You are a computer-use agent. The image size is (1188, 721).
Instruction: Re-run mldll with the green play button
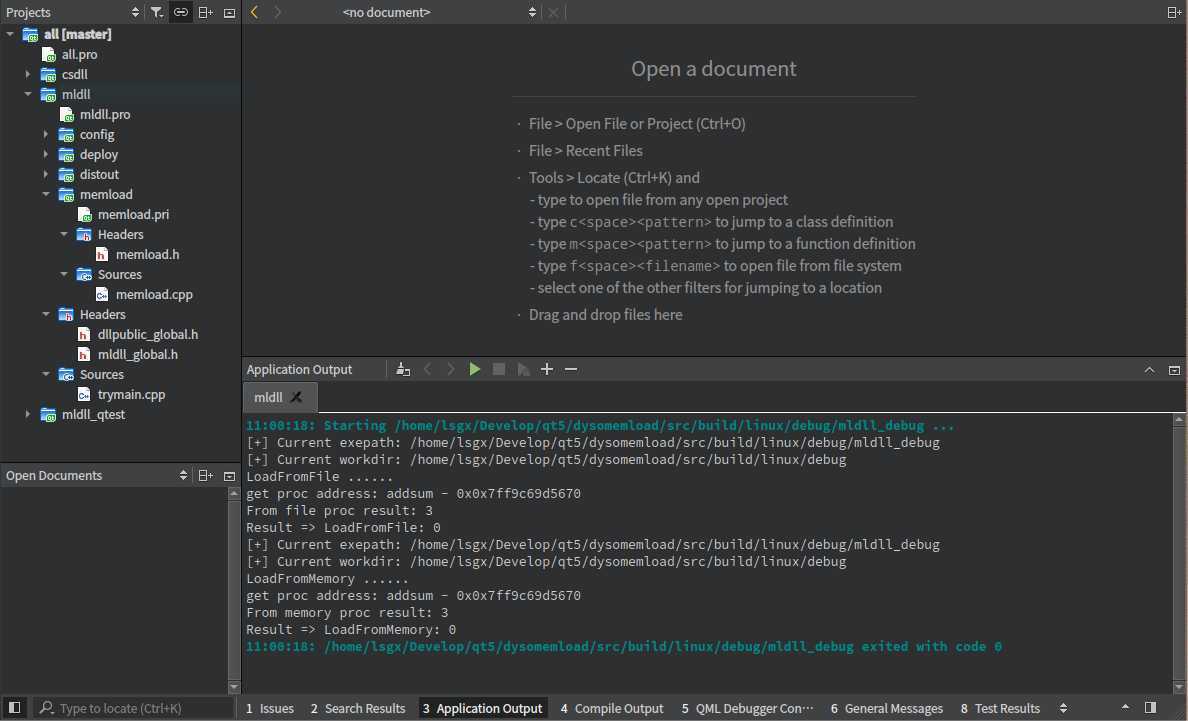[474, 370]
